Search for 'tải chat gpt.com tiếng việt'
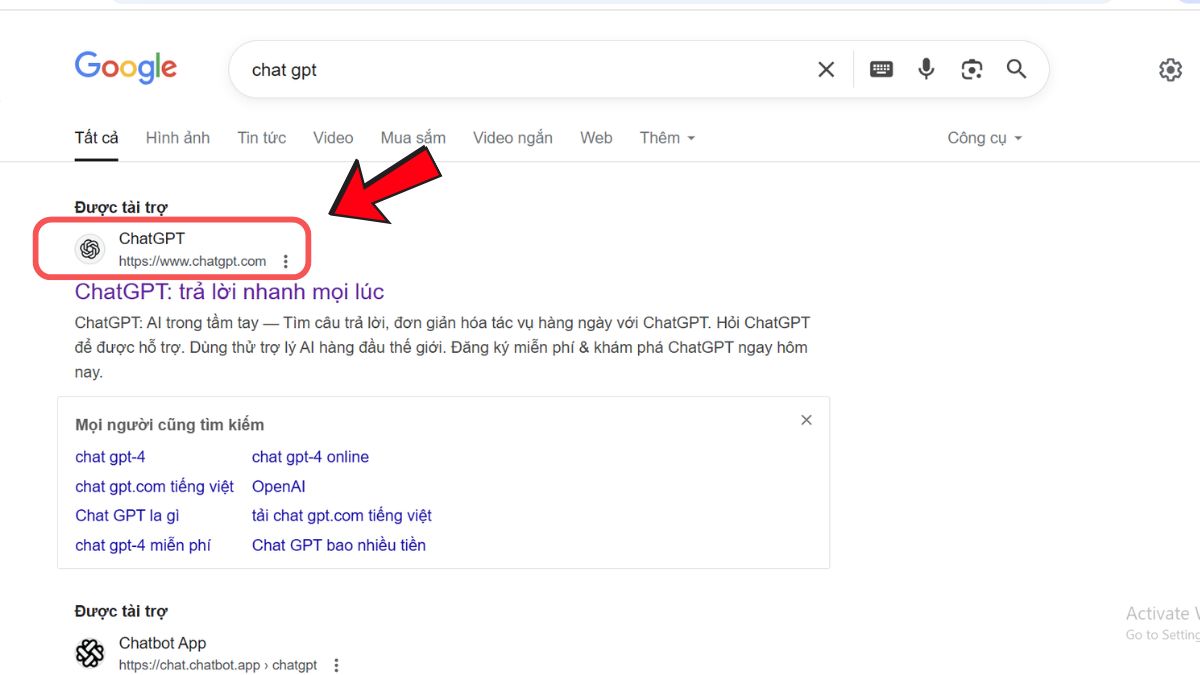The height and width of the screenshot is (675, 1200). (342, 516)
